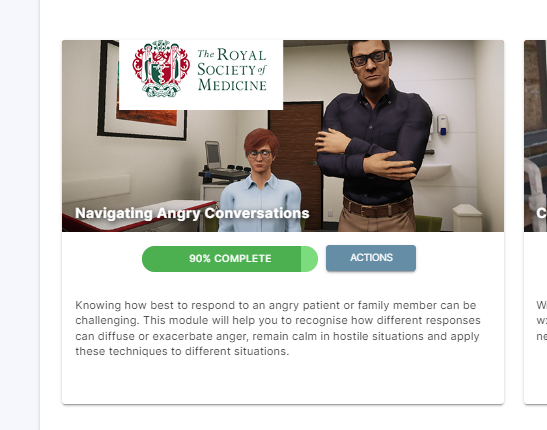
Task: Click the empty white area below the description
Action: coord(283,381)
